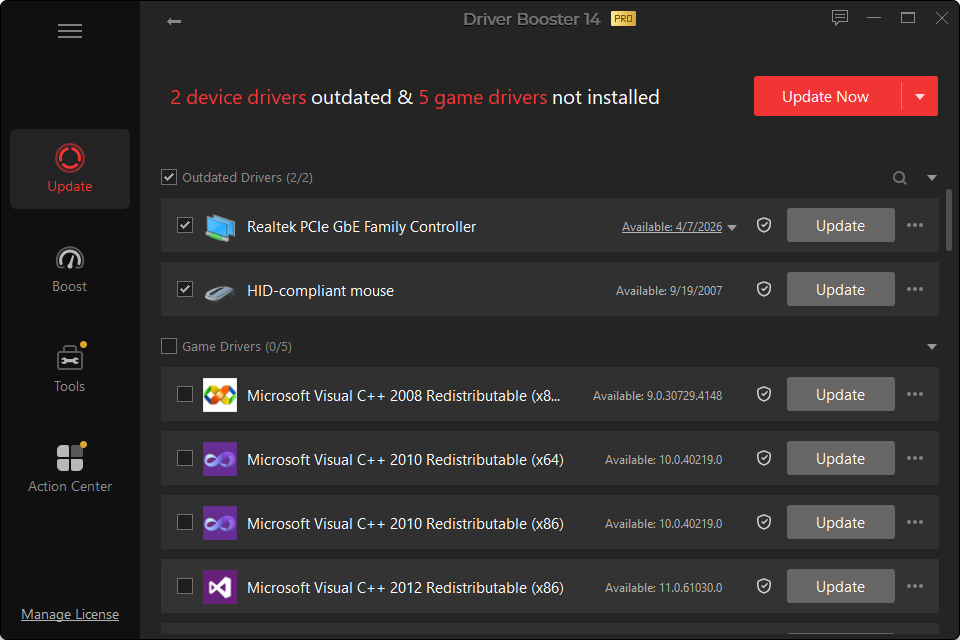Screen dimensions: 960x640
Task: Click 'Available: 11.0.61030.0' version text
Action: (x=663, y=588)
